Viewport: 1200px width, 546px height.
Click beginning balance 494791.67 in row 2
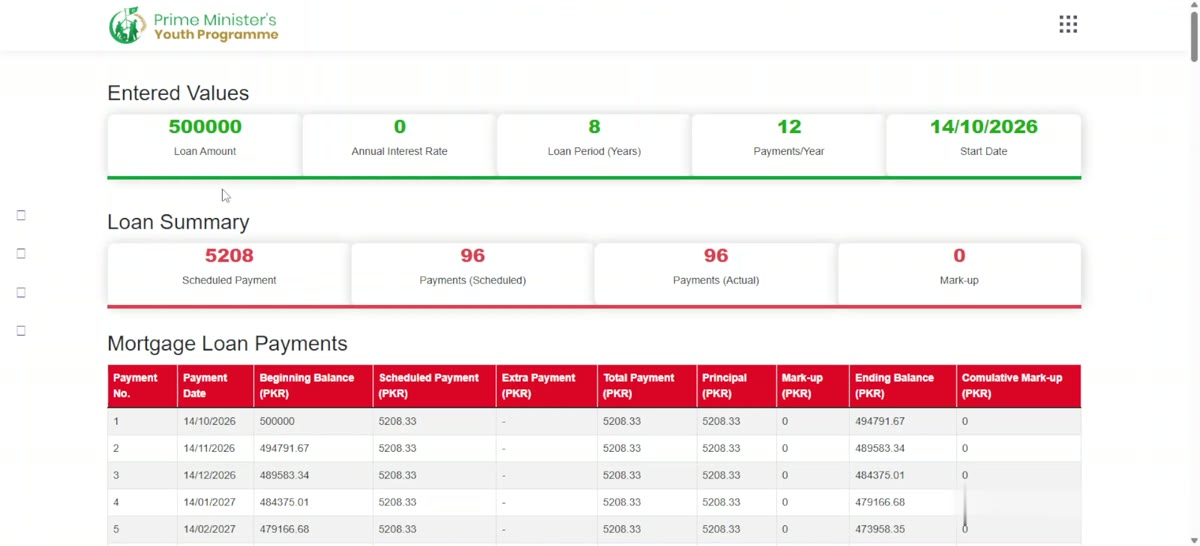[x=284, y=449]
